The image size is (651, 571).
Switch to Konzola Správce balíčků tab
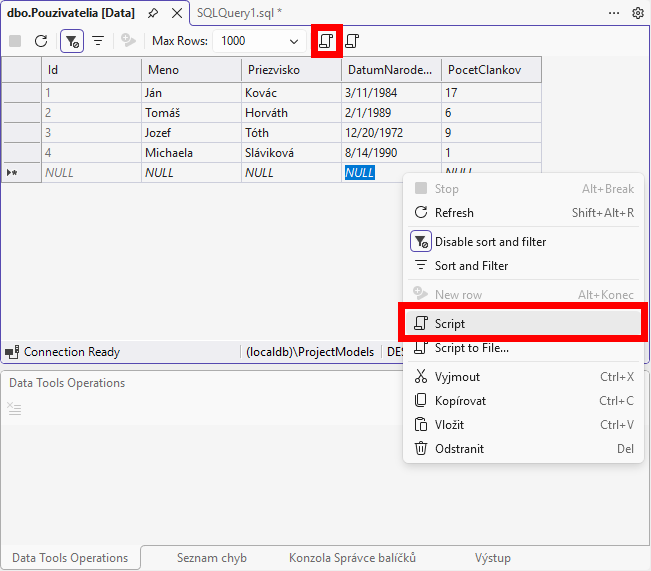coord(352,558)
